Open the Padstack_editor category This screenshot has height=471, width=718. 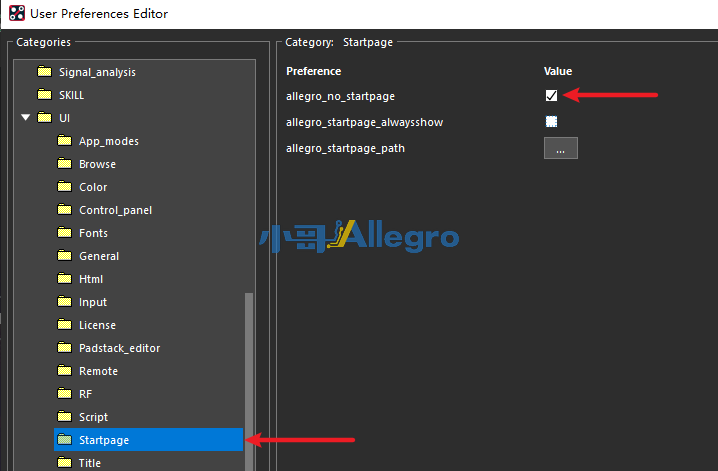point(120,348)
